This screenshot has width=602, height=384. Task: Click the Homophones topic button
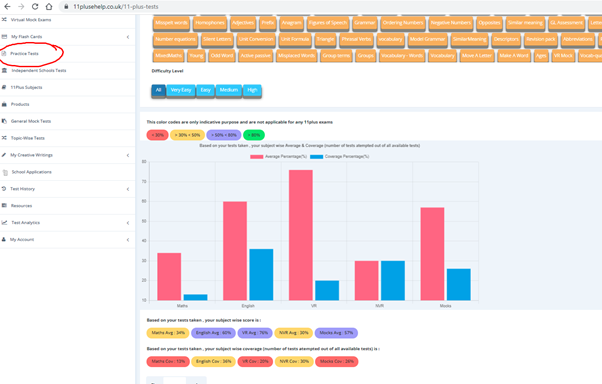pos(210,23)
